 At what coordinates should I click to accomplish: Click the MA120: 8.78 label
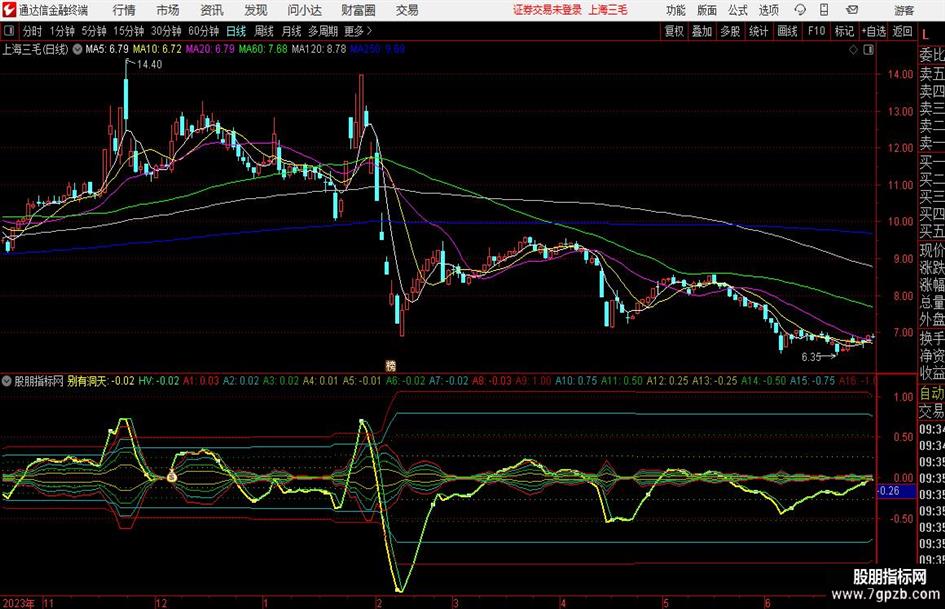319,49
